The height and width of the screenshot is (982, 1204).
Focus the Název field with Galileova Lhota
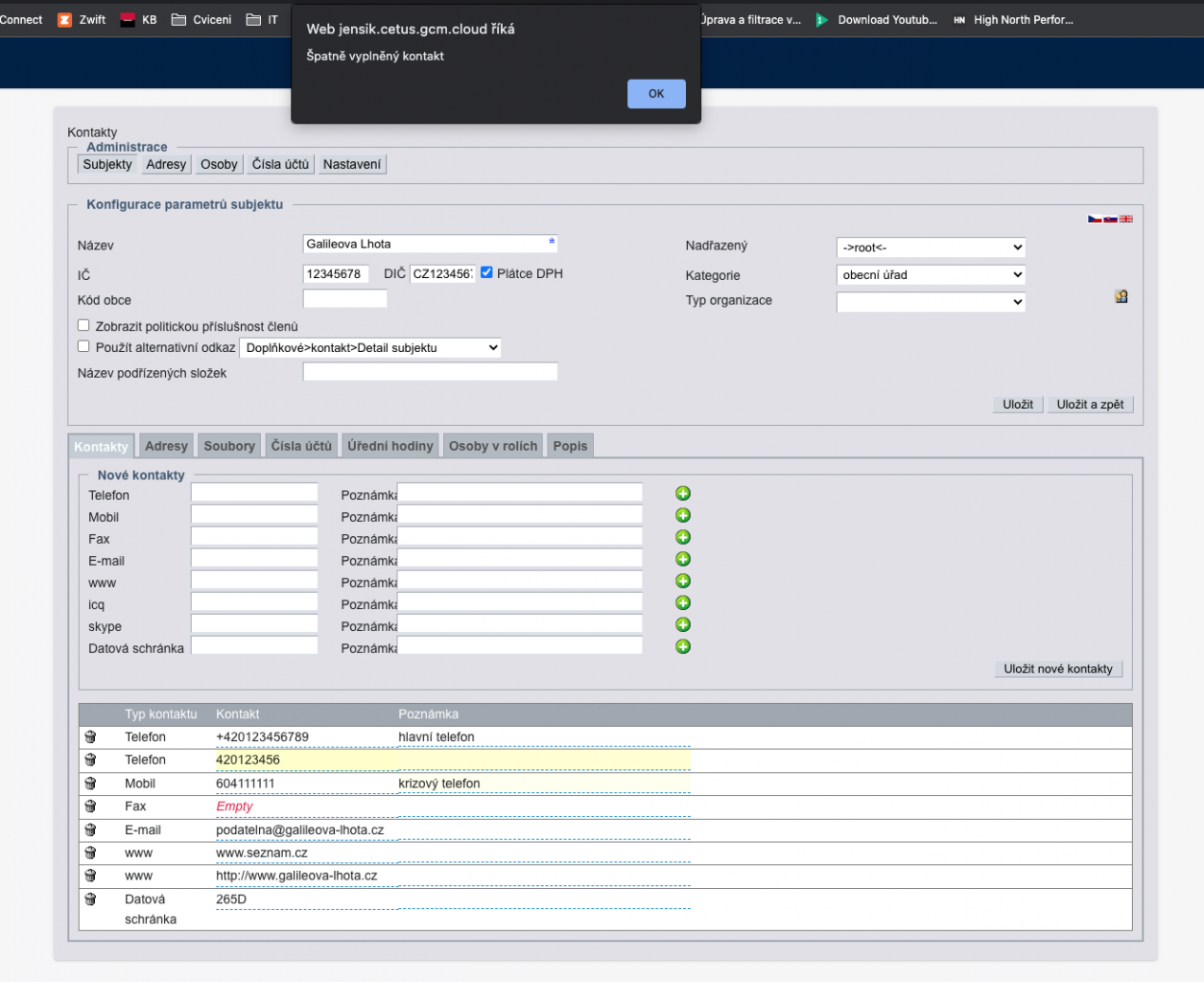coord(430,244)
